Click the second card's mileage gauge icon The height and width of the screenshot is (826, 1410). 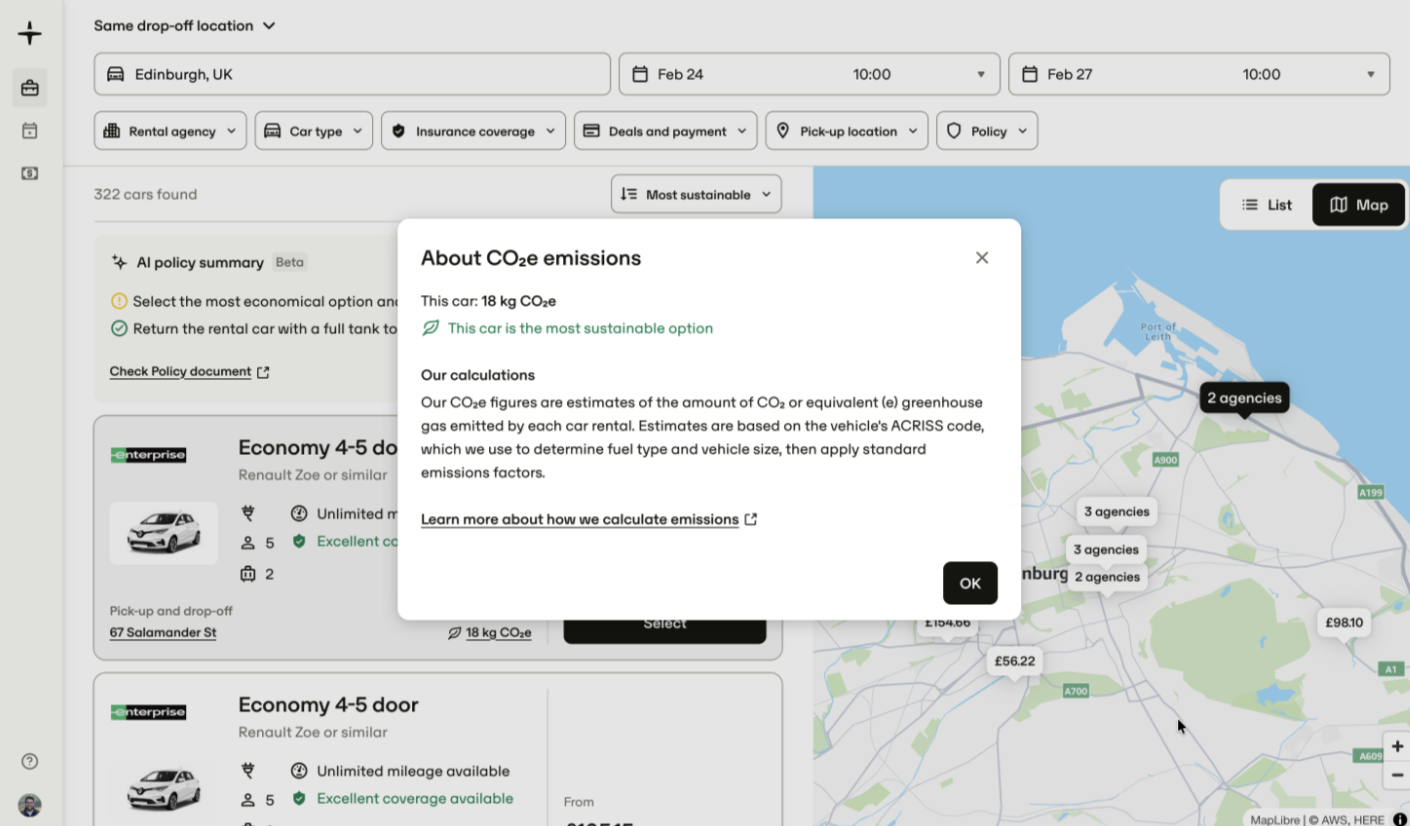tap(299, 771)
